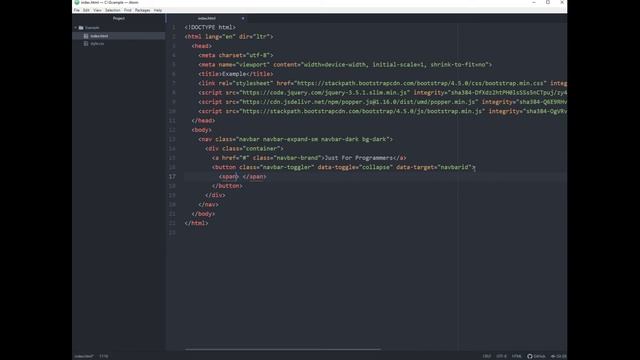Click the Atom logo in the title bar
This screenshot has height=360, width=640.
tap(77, 2)
